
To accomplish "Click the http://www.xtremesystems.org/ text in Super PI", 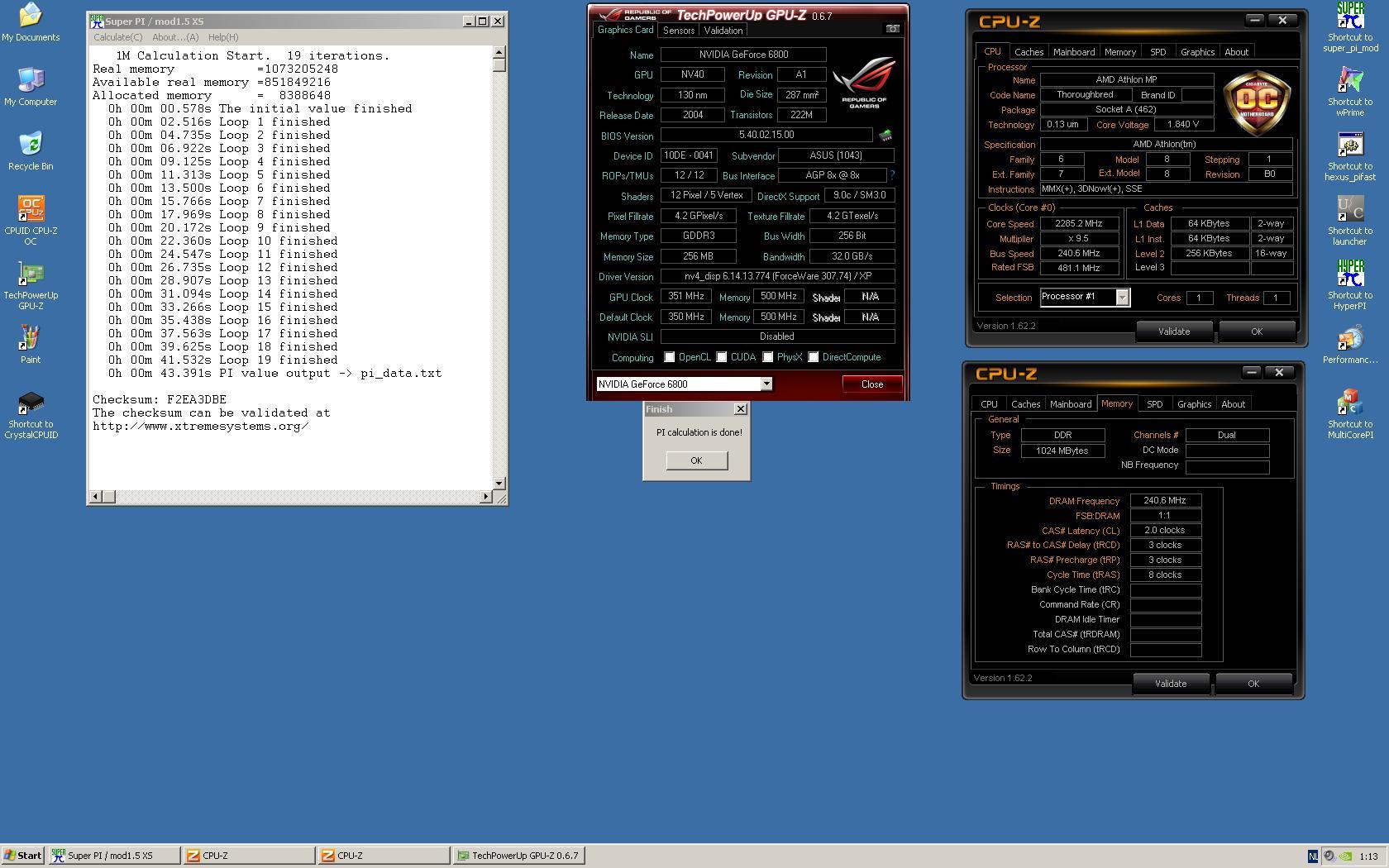I will (x=201, y=426).
